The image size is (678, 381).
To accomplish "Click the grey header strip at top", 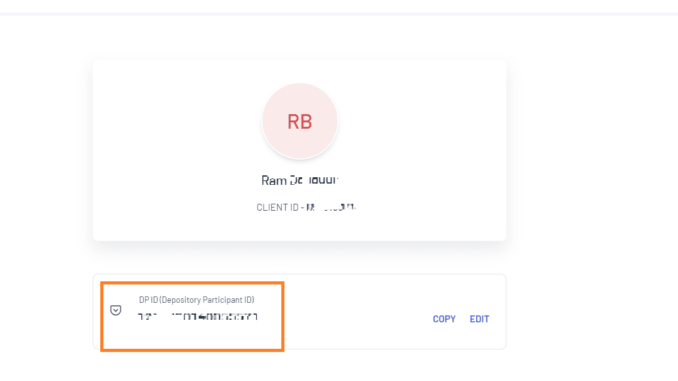I will coord(339,14).
